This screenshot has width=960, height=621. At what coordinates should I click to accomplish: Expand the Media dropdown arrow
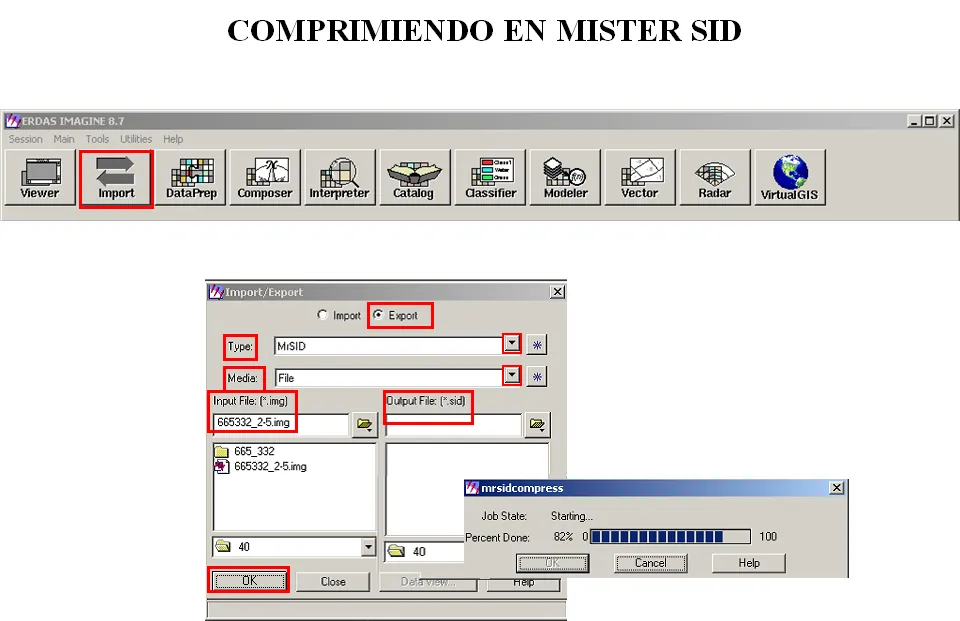click(512, 375)
